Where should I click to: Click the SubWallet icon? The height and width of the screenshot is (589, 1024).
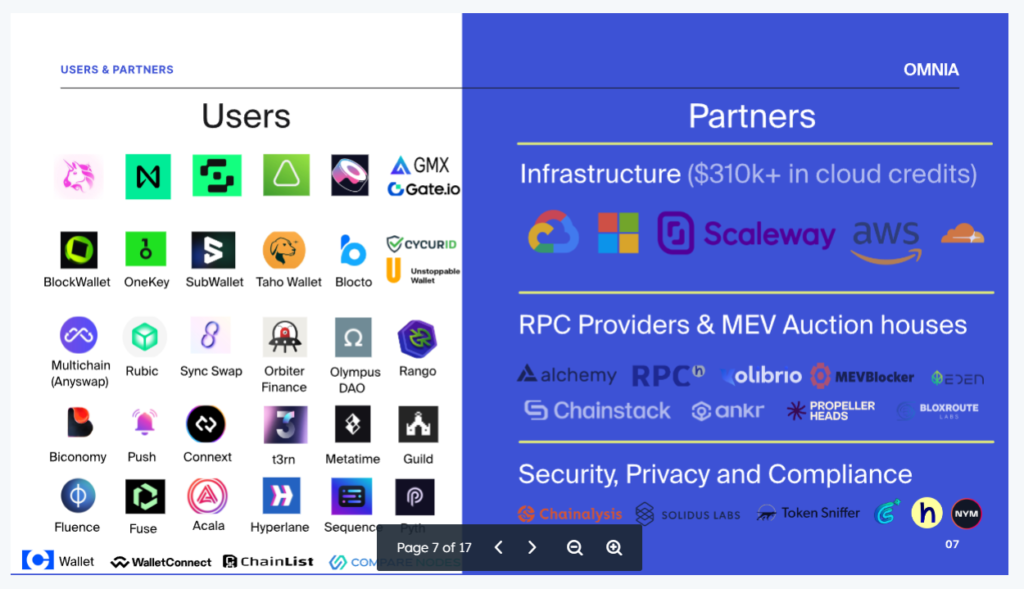(213, 249)
